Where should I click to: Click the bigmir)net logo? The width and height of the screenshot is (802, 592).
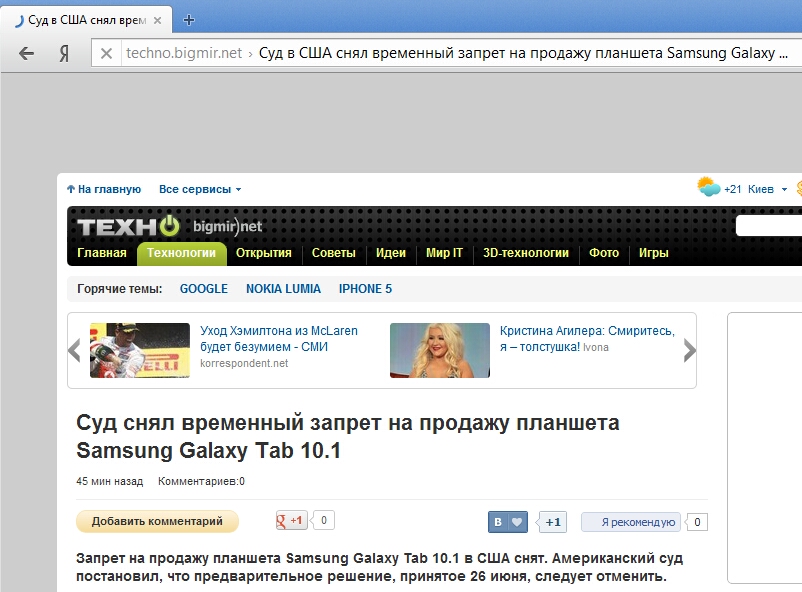(x=228, y=226)
